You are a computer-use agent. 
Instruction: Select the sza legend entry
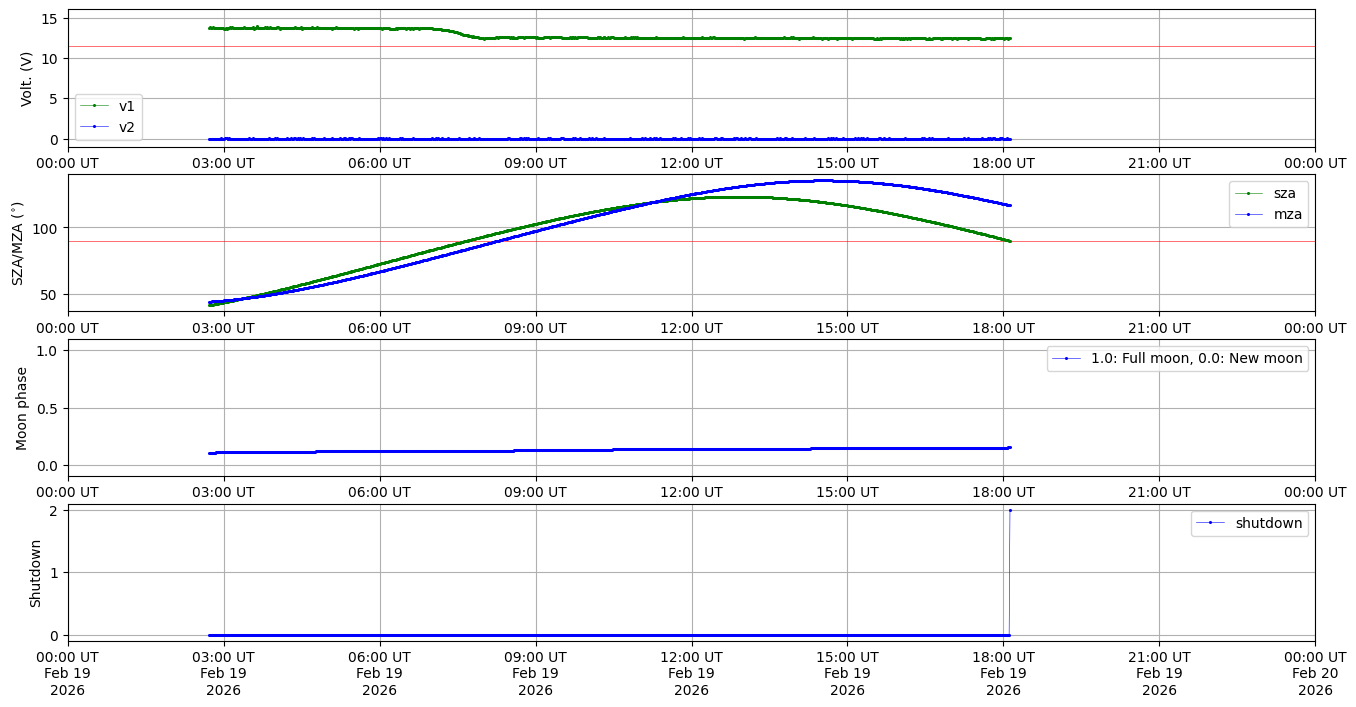(x=1283, y=193)
